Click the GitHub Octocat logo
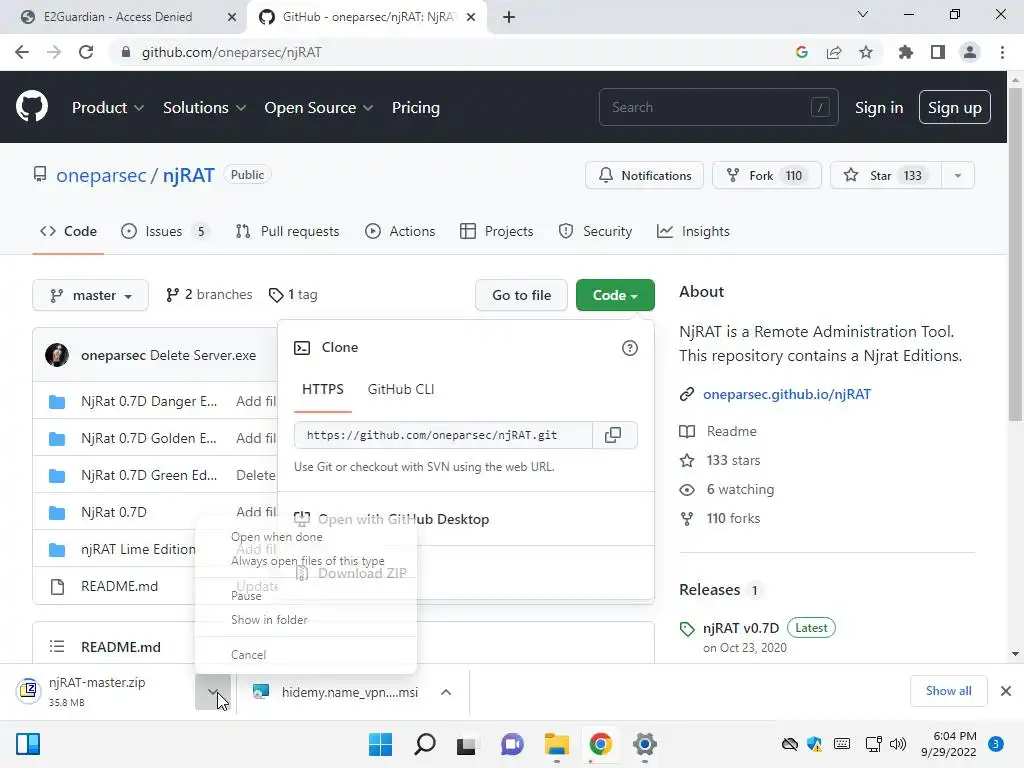This screenshot has height=768, width=1024. pos(31,106)
